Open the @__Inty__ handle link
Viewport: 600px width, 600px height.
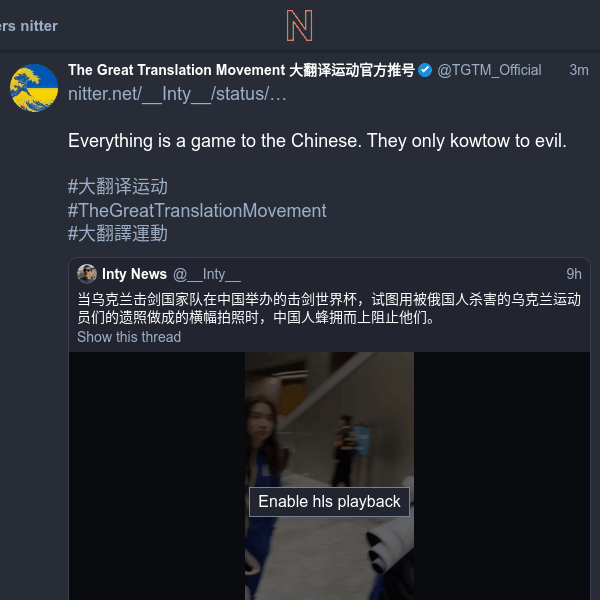pyautogui.click(x=207, y=274)
